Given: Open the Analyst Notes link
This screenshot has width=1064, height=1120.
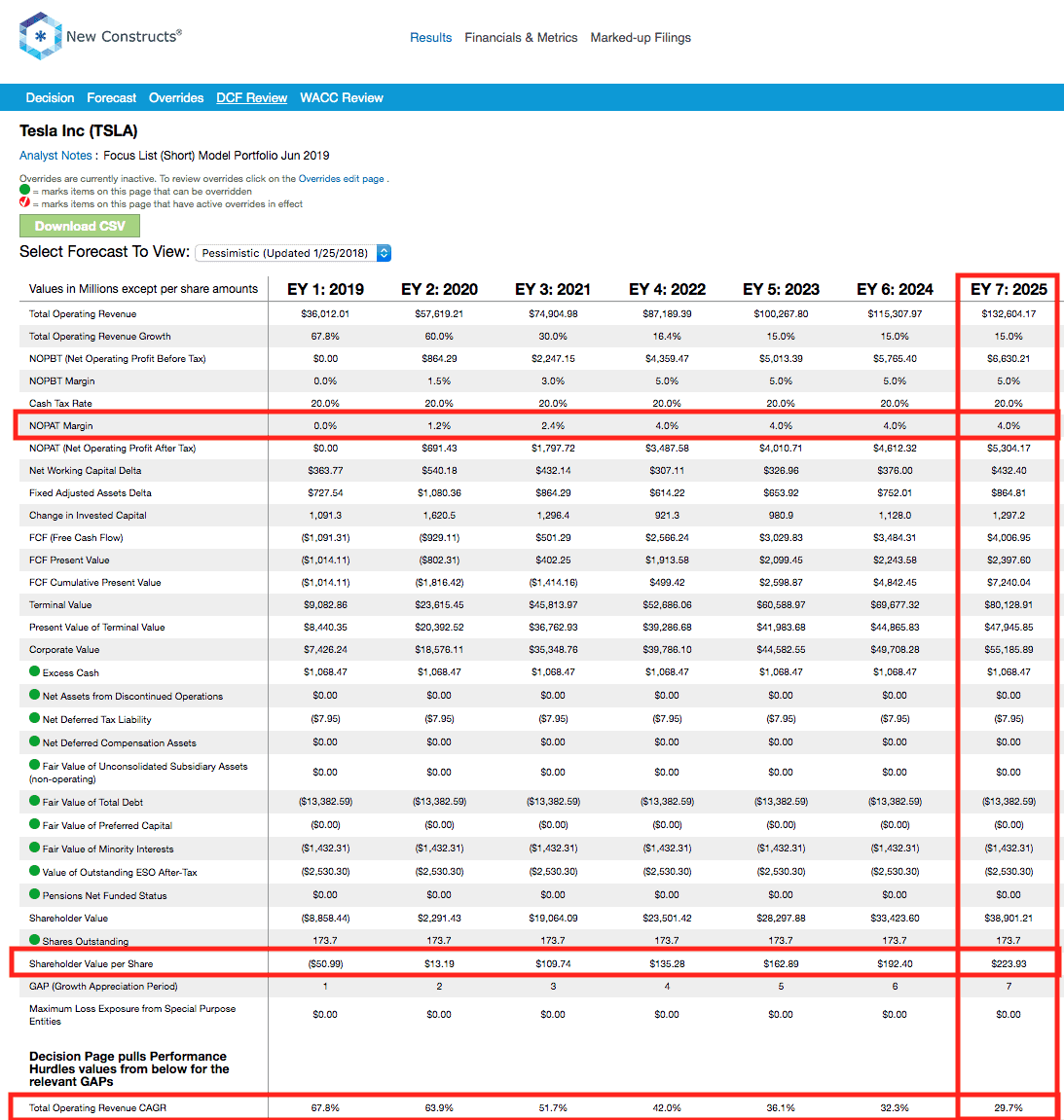Looking at the screenshot, I should coord(55,155).
